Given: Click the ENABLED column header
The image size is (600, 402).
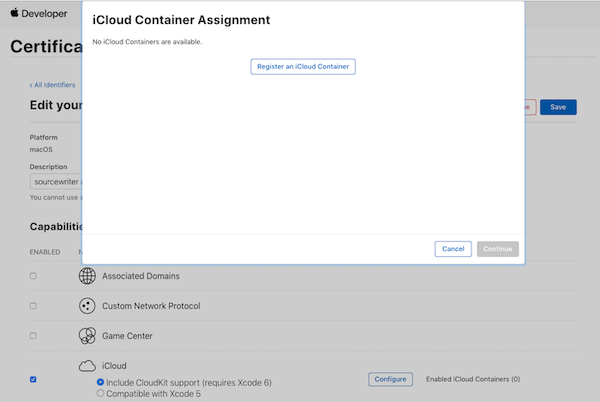Looking at the screenshot, I should pos(45,252).
